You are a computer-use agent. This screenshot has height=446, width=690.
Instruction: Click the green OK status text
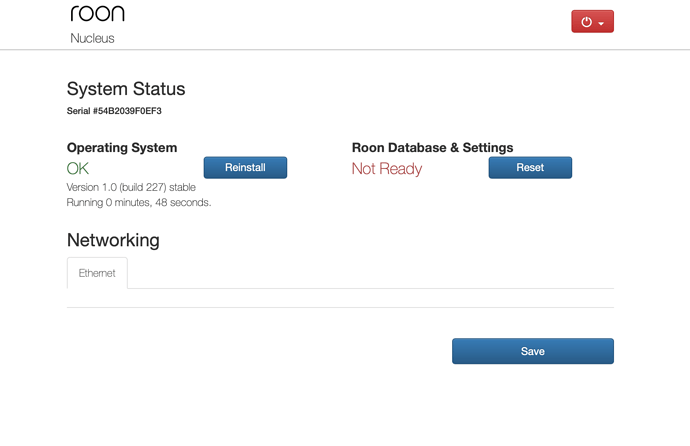click(78, 168)
